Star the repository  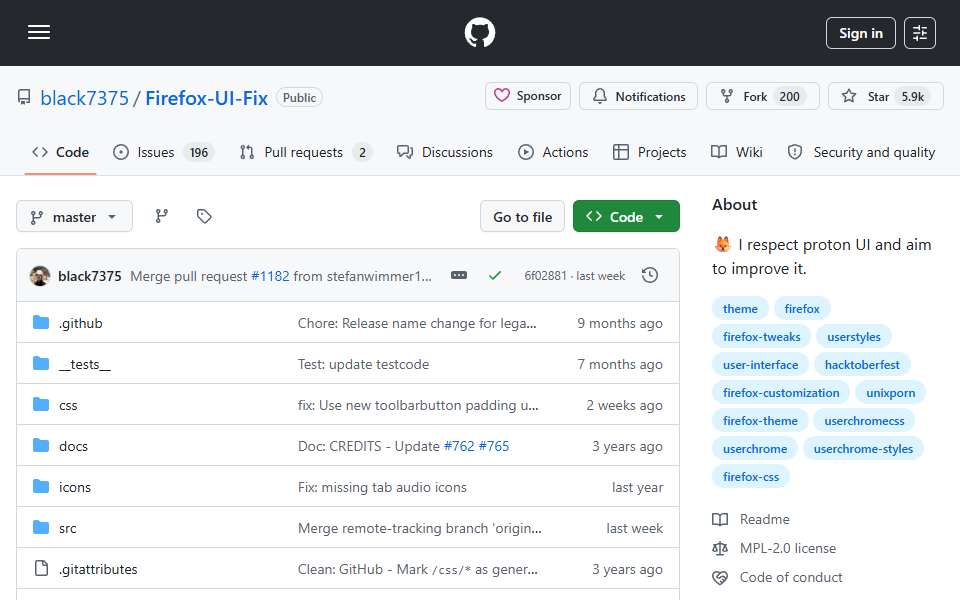(x=885, y=96)
